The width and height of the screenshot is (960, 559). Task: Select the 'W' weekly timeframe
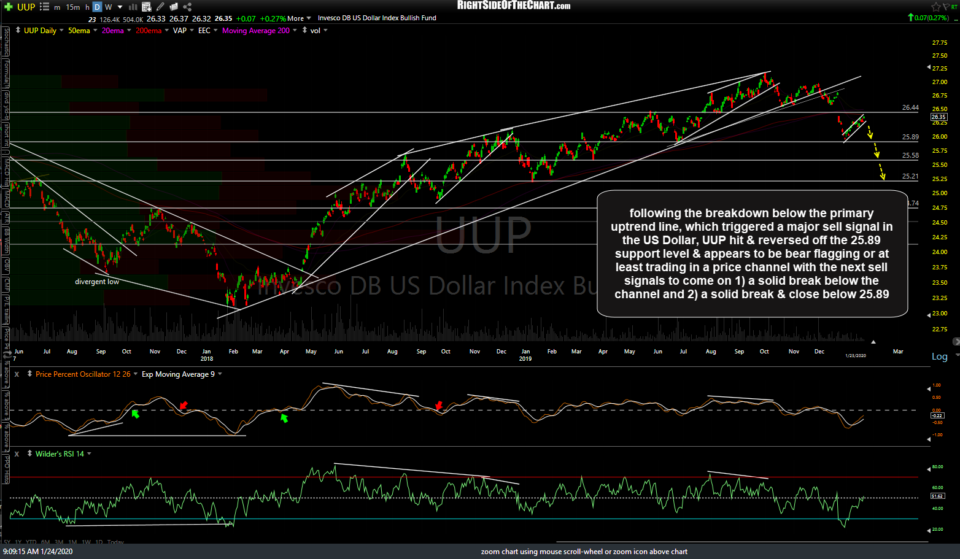pyautogui.click(x=108, y=7)
